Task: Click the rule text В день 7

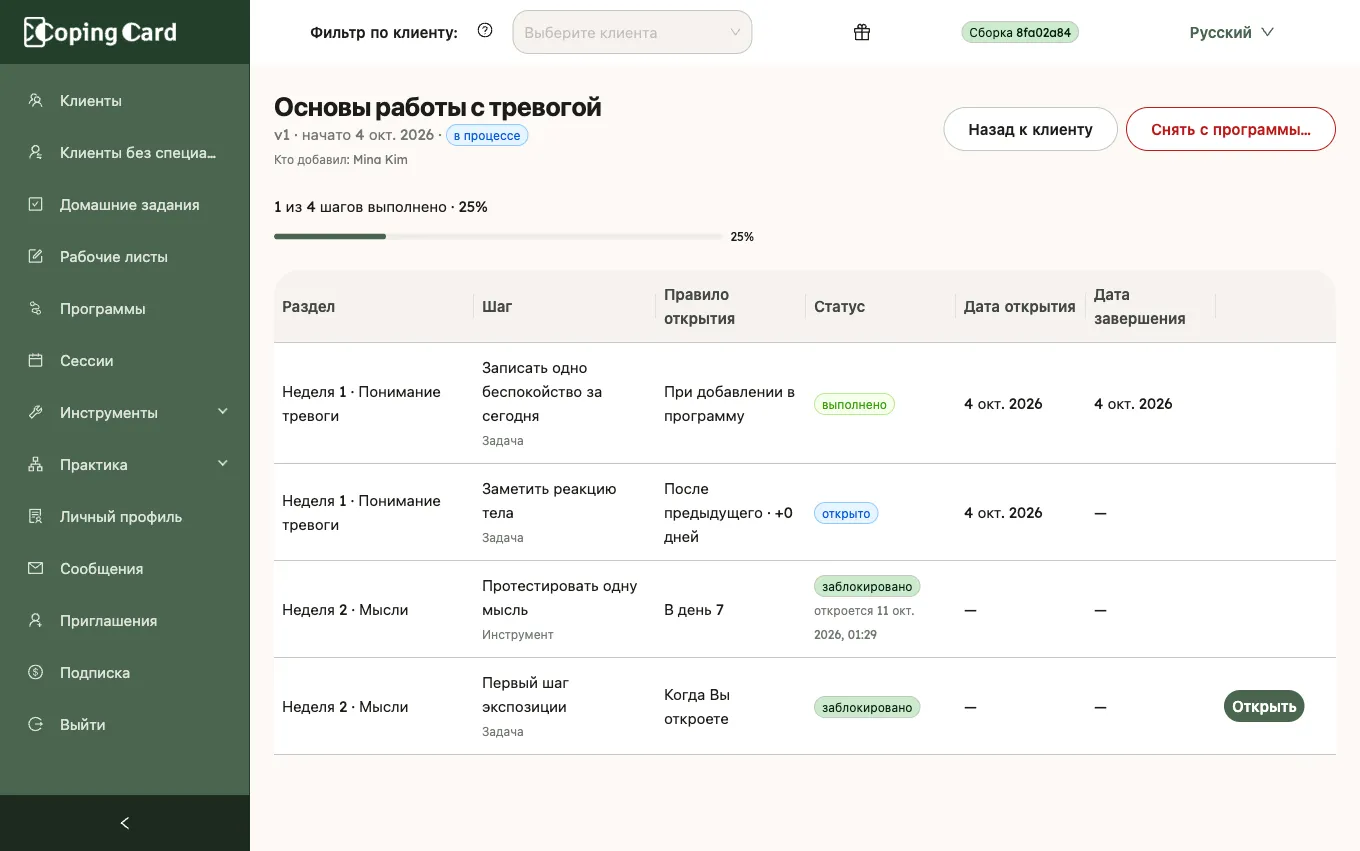Action: [694, 610]
